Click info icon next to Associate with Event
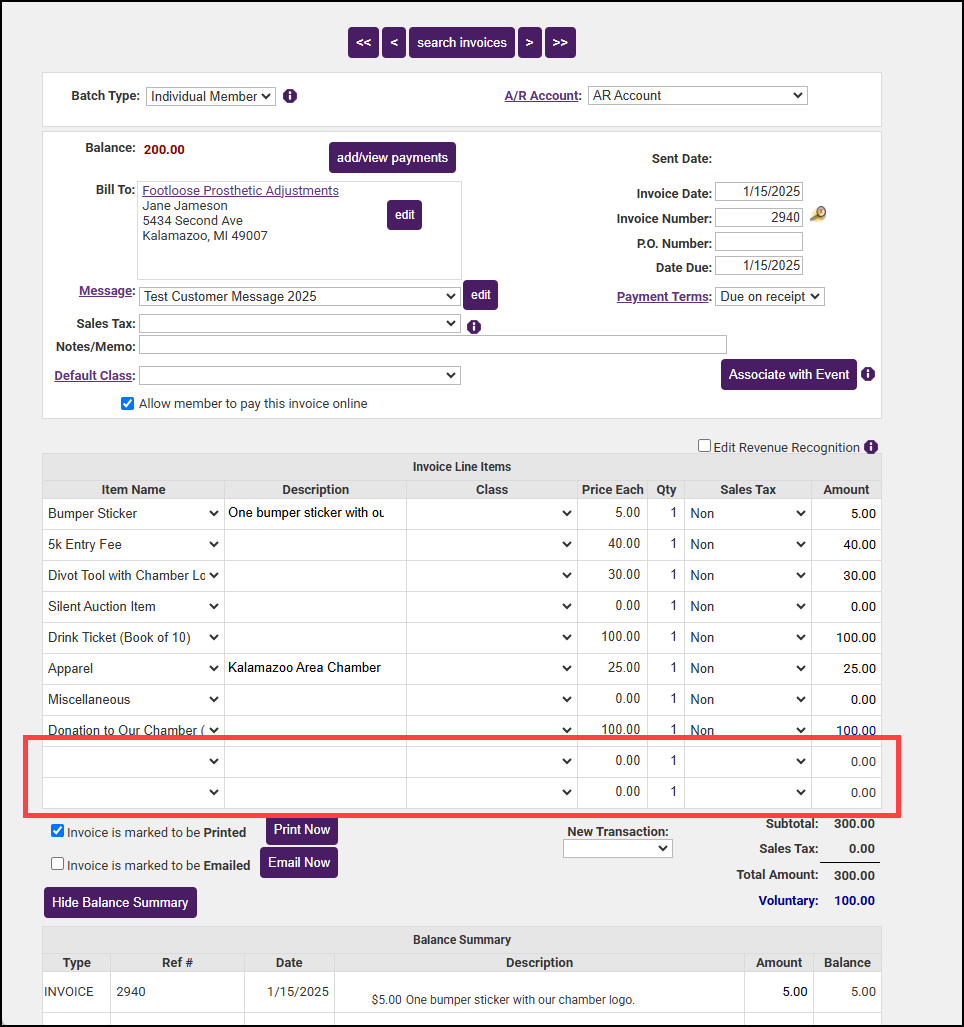 point(868,374)
